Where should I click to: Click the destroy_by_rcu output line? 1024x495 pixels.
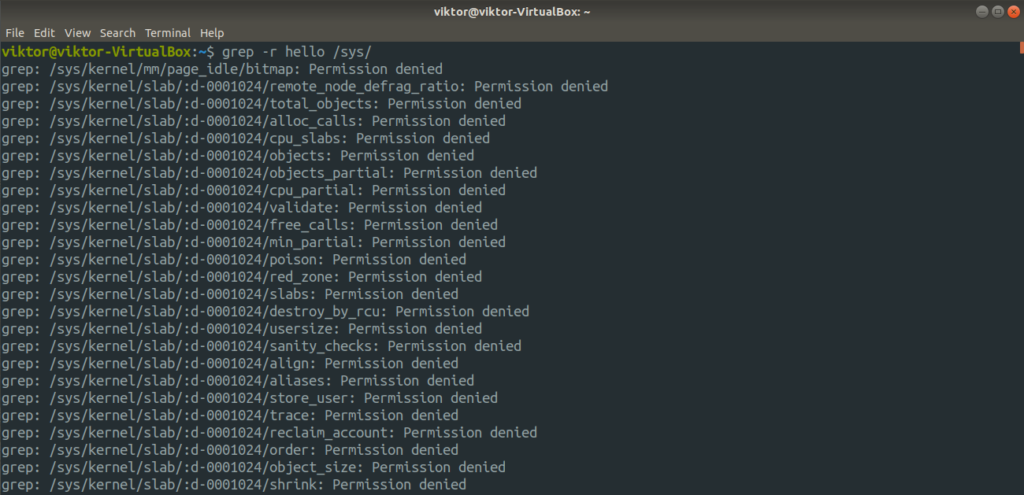point(265,311)
